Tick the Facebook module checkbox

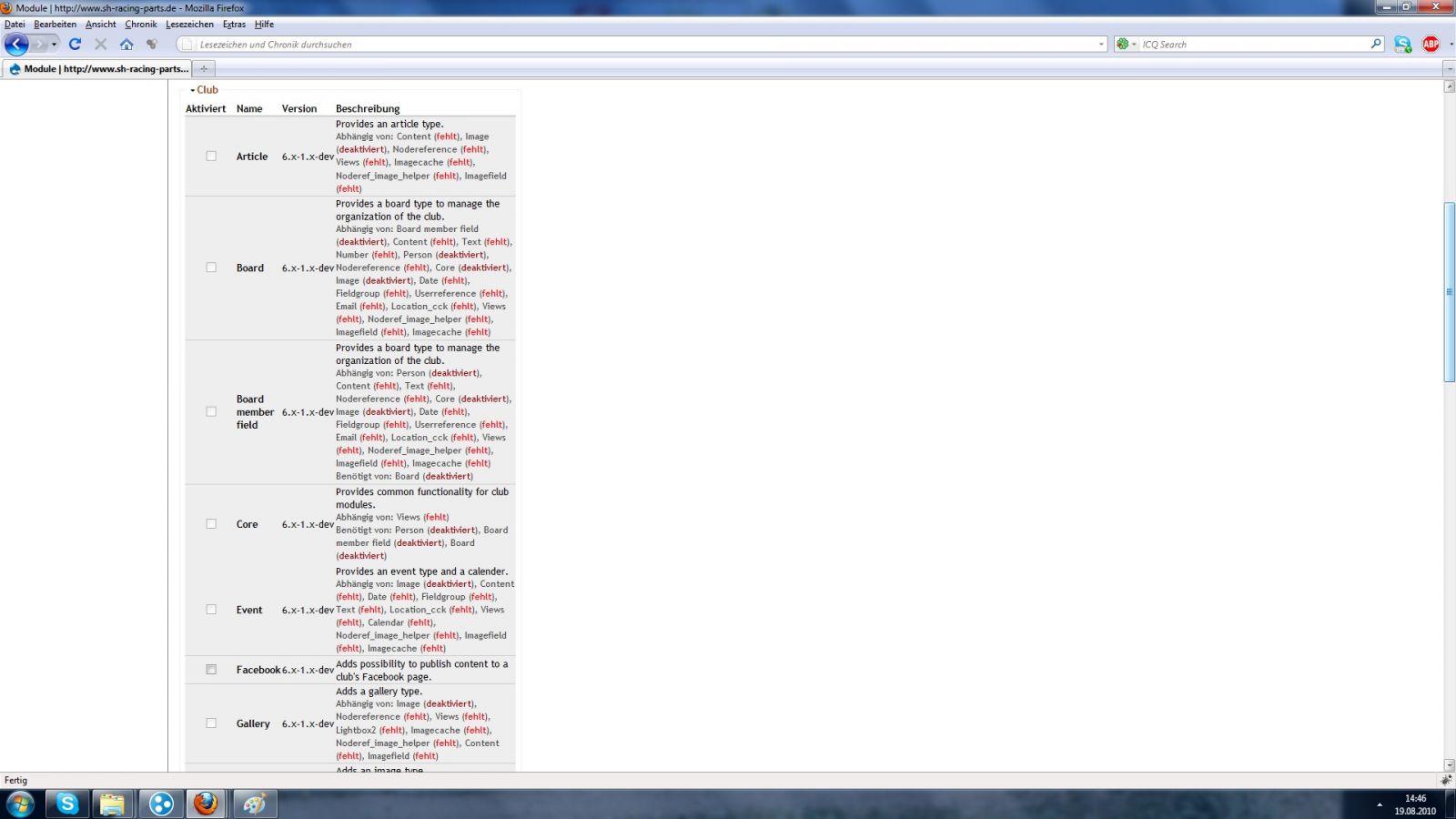click(x=211, y=670)
